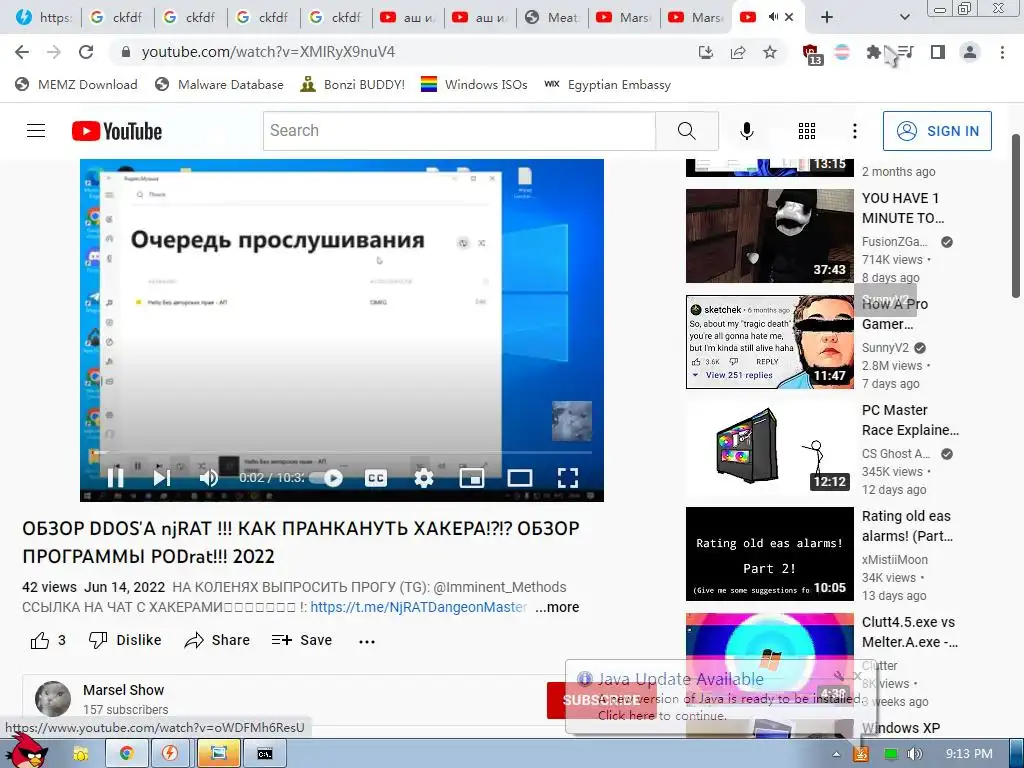
Task: Open the media control playlist icon
Action: [905, 52]
